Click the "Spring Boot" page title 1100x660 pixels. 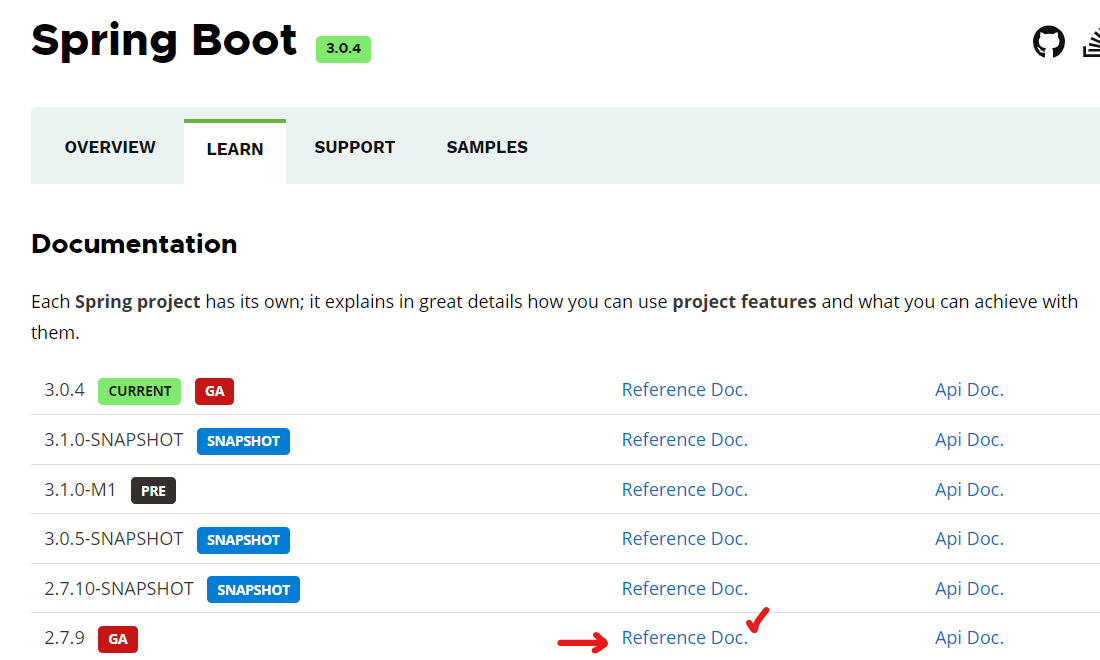point(164,41)
